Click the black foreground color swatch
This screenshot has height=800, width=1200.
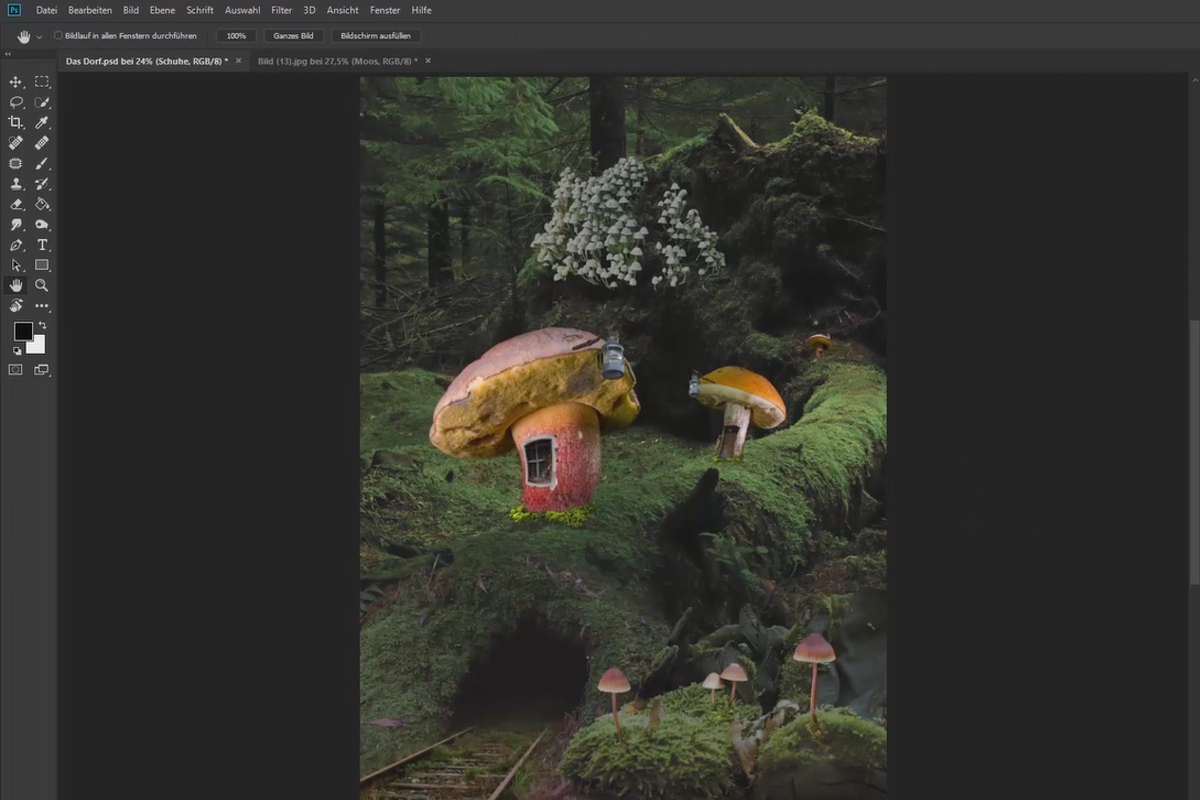tap(22, 331)
